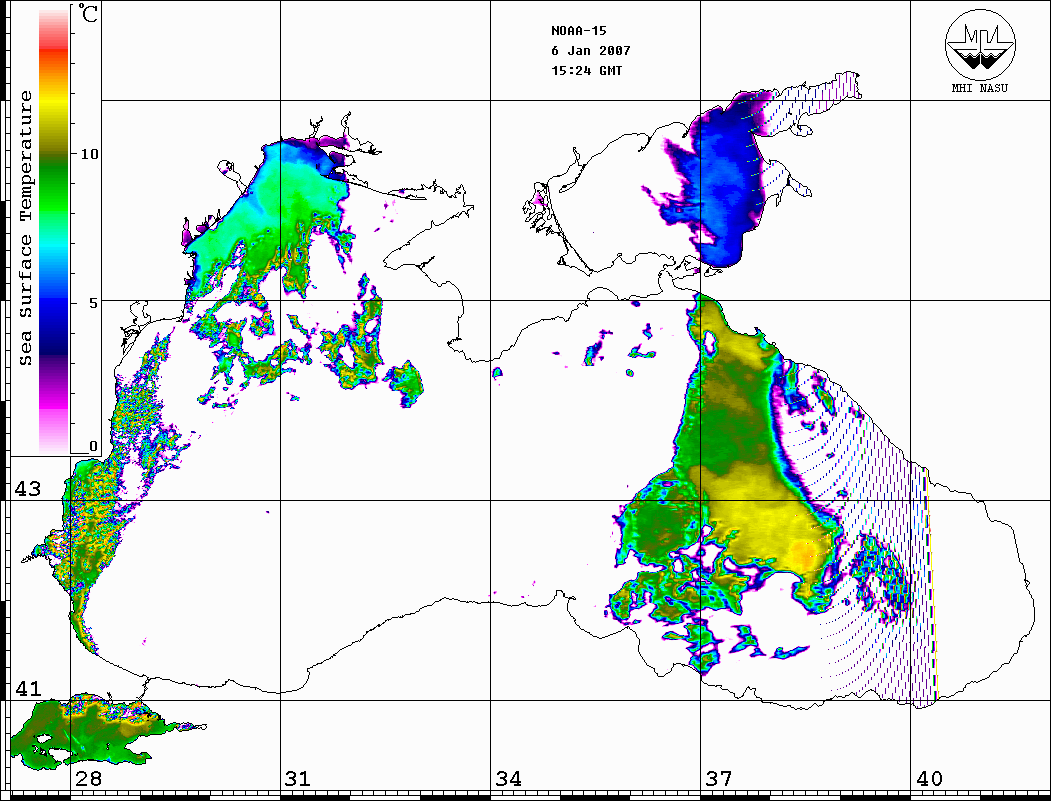Click the Sea of Marmara green patch

[x=87, y=734]
